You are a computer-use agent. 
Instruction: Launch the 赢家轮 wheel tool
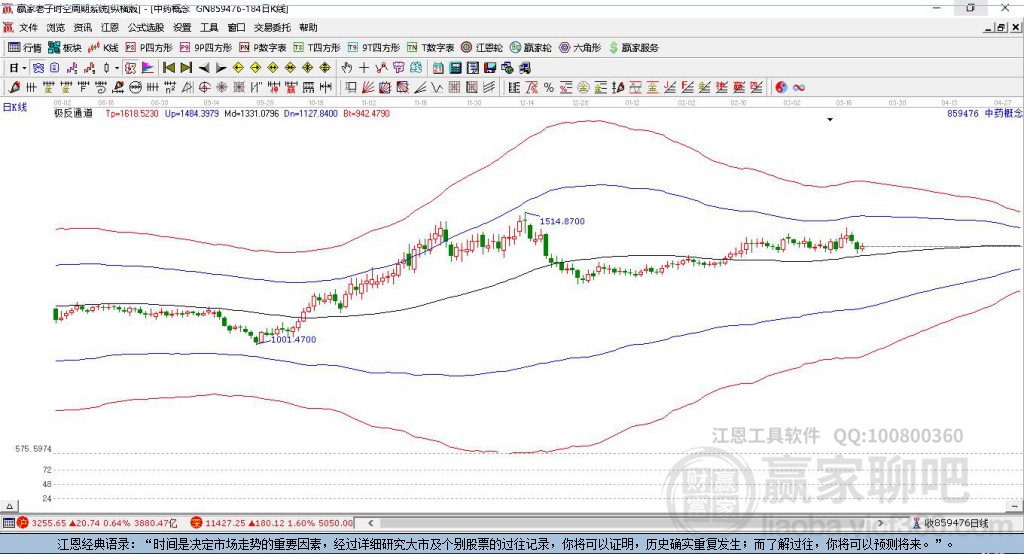coord(531,48)
